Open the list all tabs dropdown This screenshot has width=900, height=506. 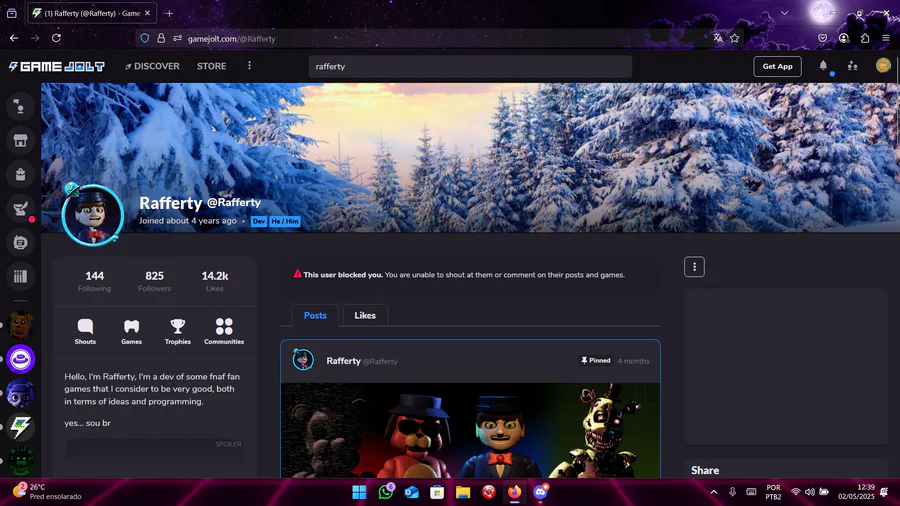click(785, 13)
